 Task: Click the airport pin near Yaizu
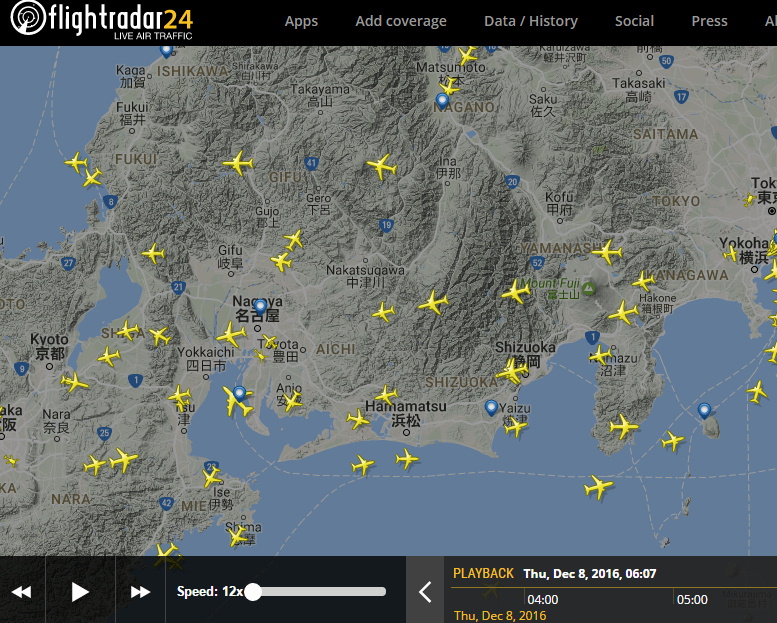coord(490,407)
